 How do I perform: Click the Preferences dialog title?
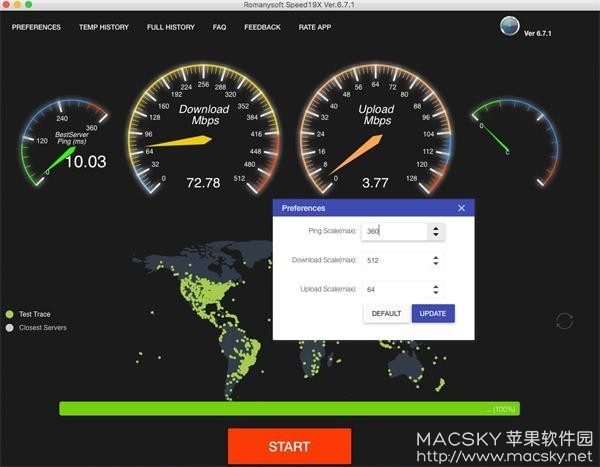click(303, 208)
